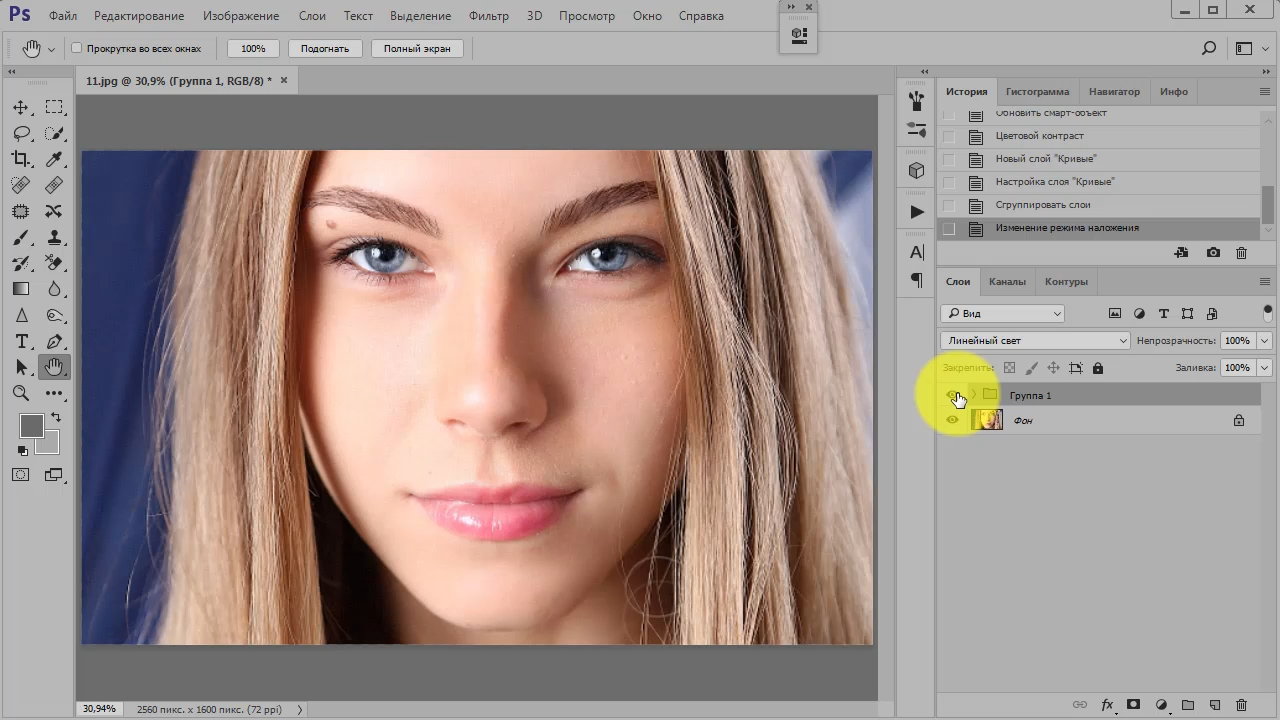Select the Gradient tool
Screen dimensions: 1280x720
(21, 290)
